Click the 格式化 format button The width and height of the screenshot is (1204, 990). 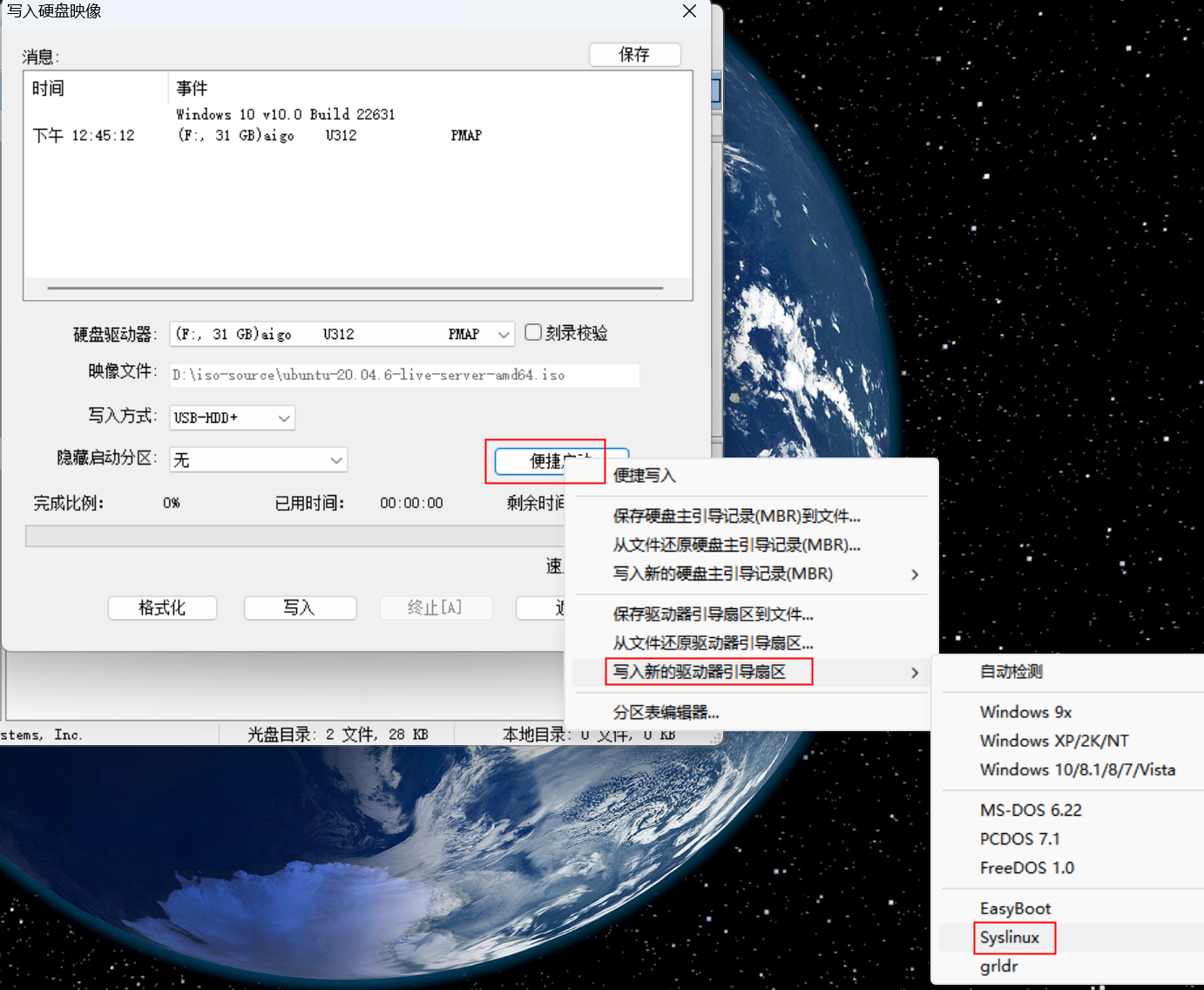(162, 607)
